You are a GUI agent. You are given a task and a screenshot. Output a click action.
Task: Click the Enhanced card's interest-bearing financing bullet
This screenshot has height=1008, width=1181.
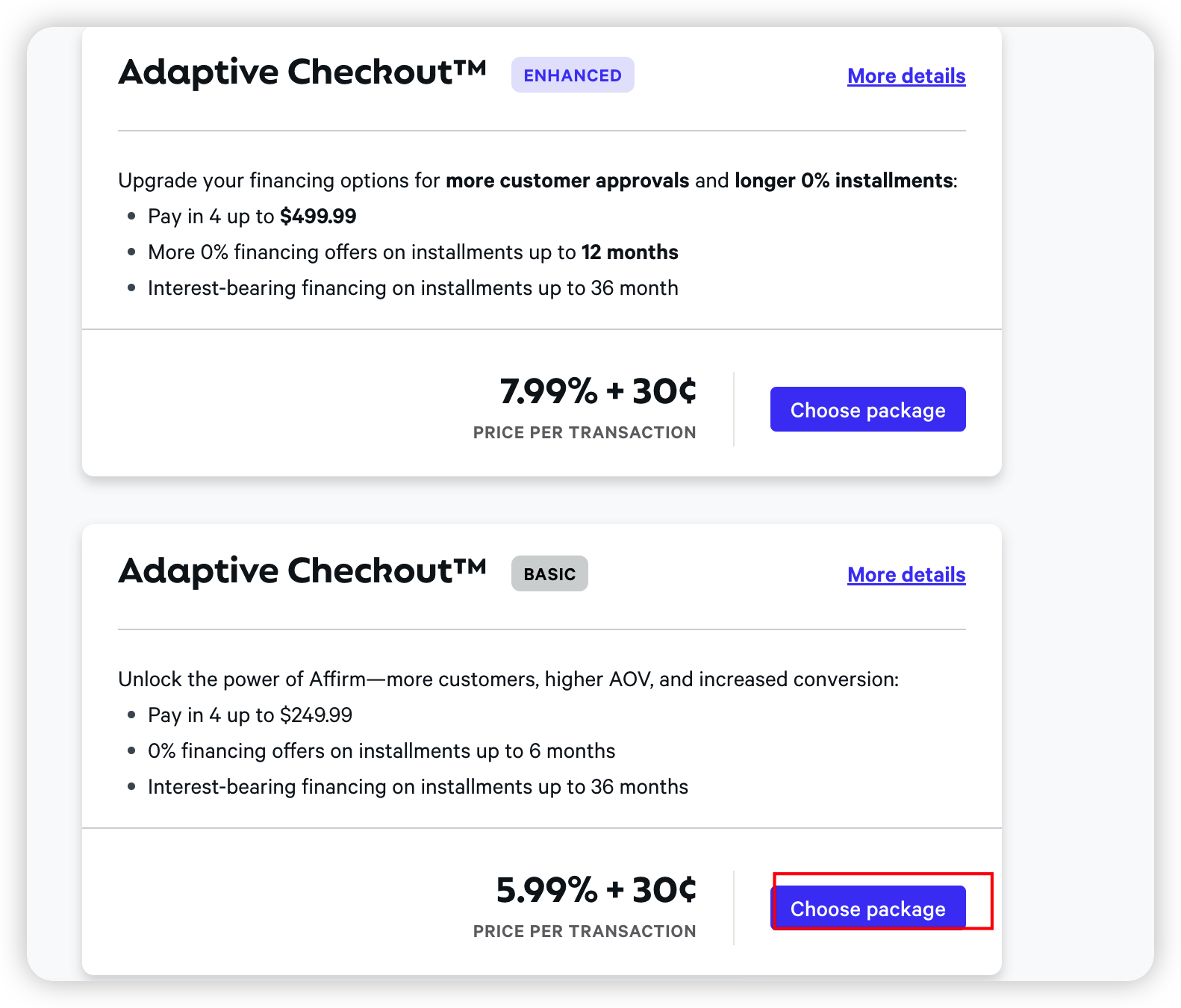413,288
